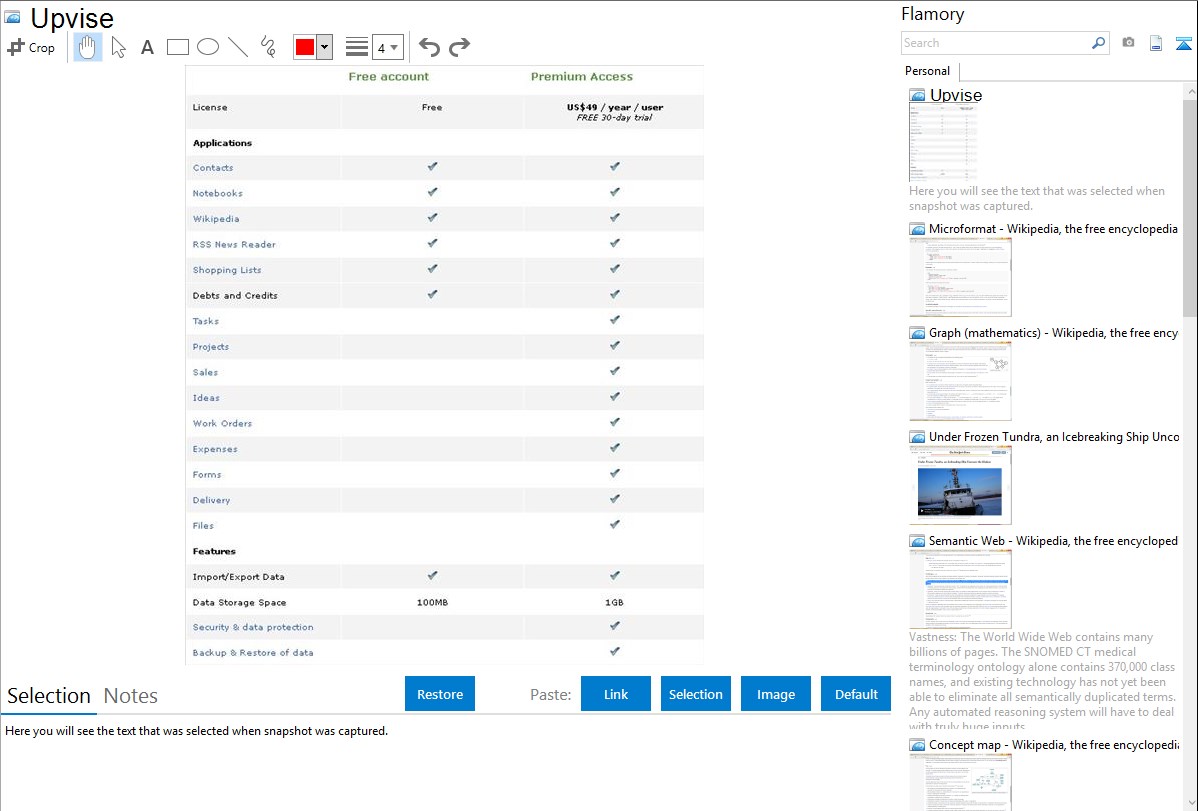Screen dimensions: 1198x811
Task: Click in the Flamory search field
Action: (x=995, y=43)
